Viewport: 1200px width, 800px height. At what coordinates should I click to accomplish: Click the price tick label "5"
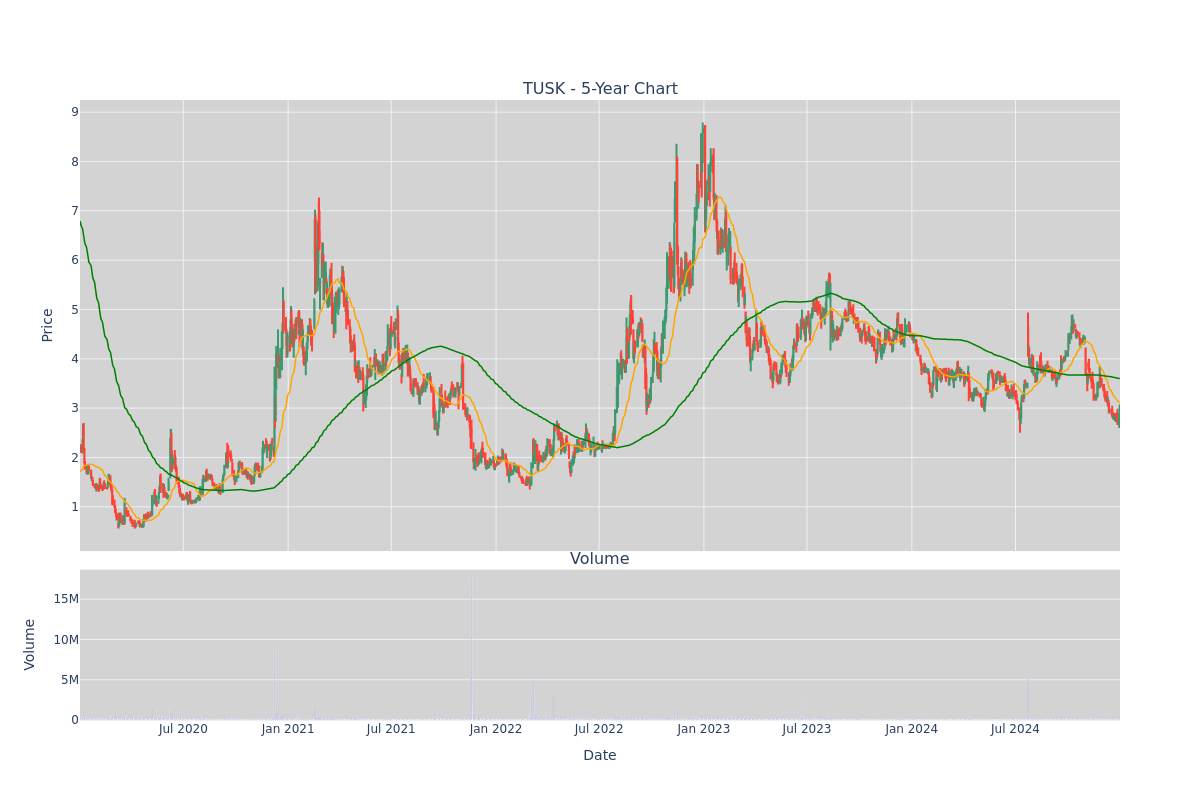pos(74,309)
